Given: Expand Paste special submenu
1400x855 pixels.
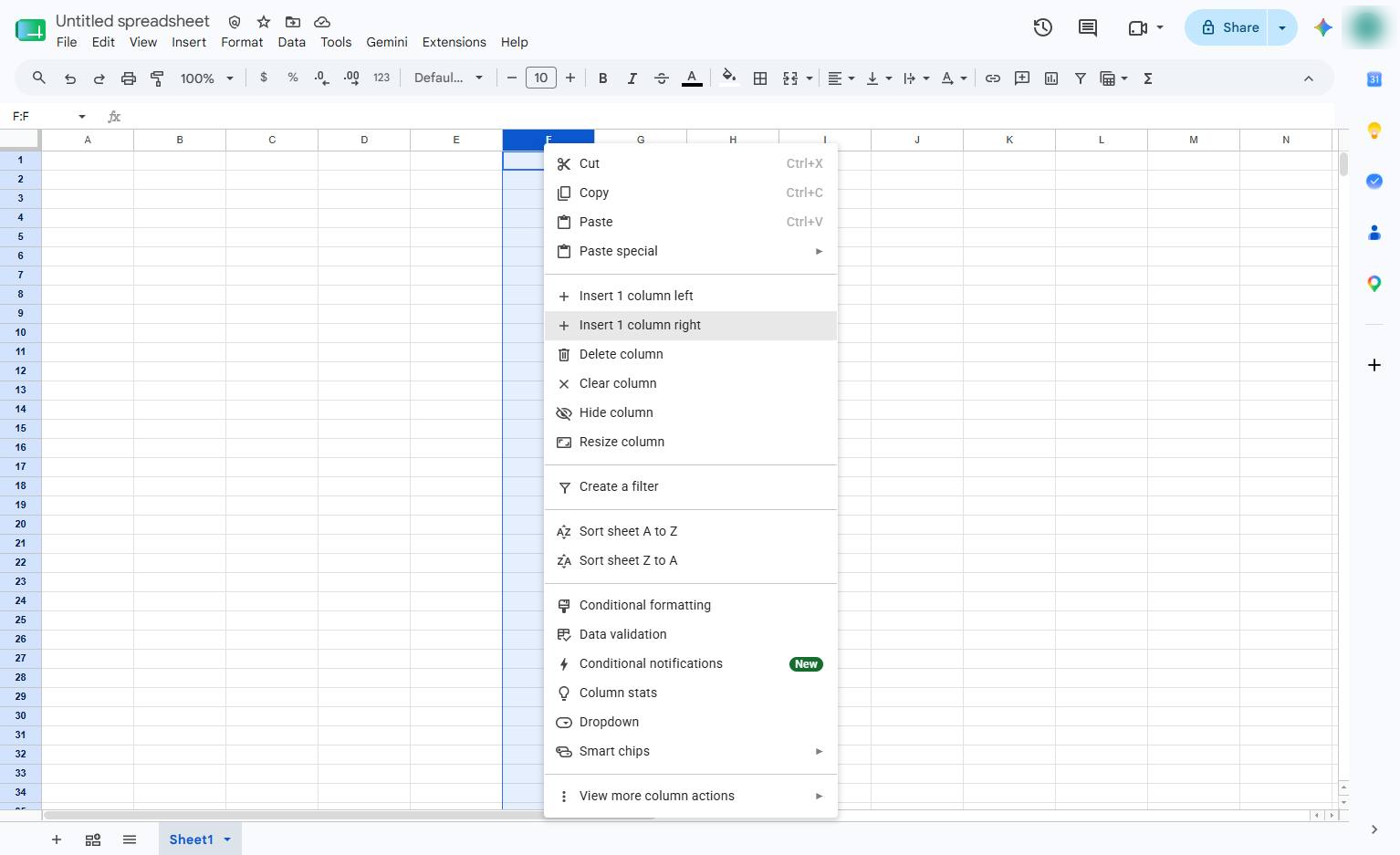Looking at the screenshot, I should (x=691, y=252).
